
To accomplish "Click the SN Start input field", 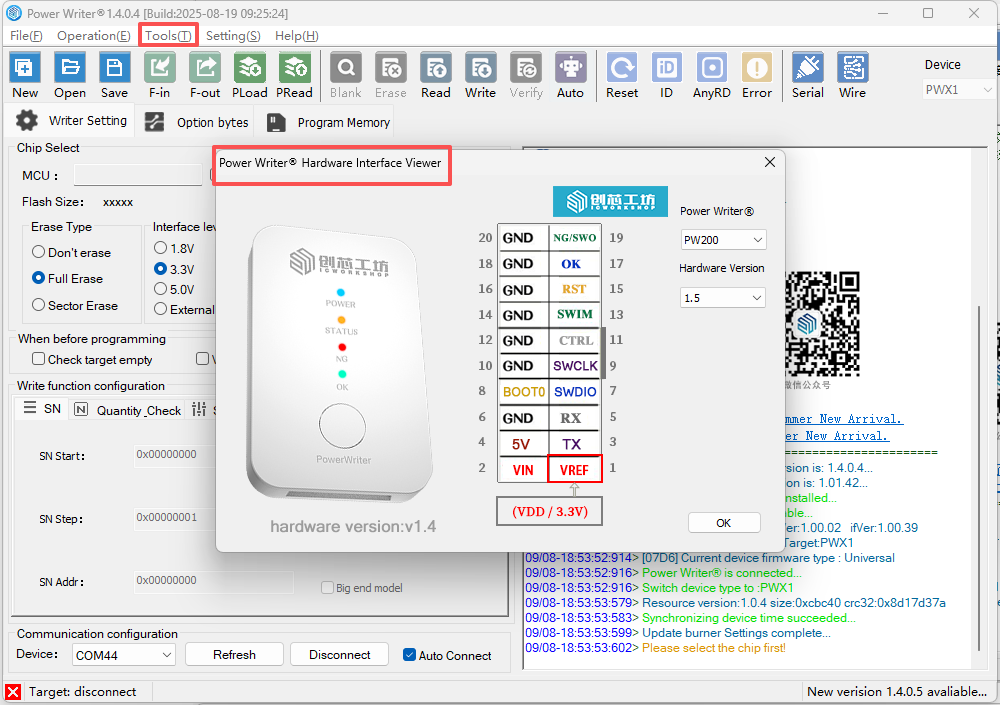I will (173, 454).
